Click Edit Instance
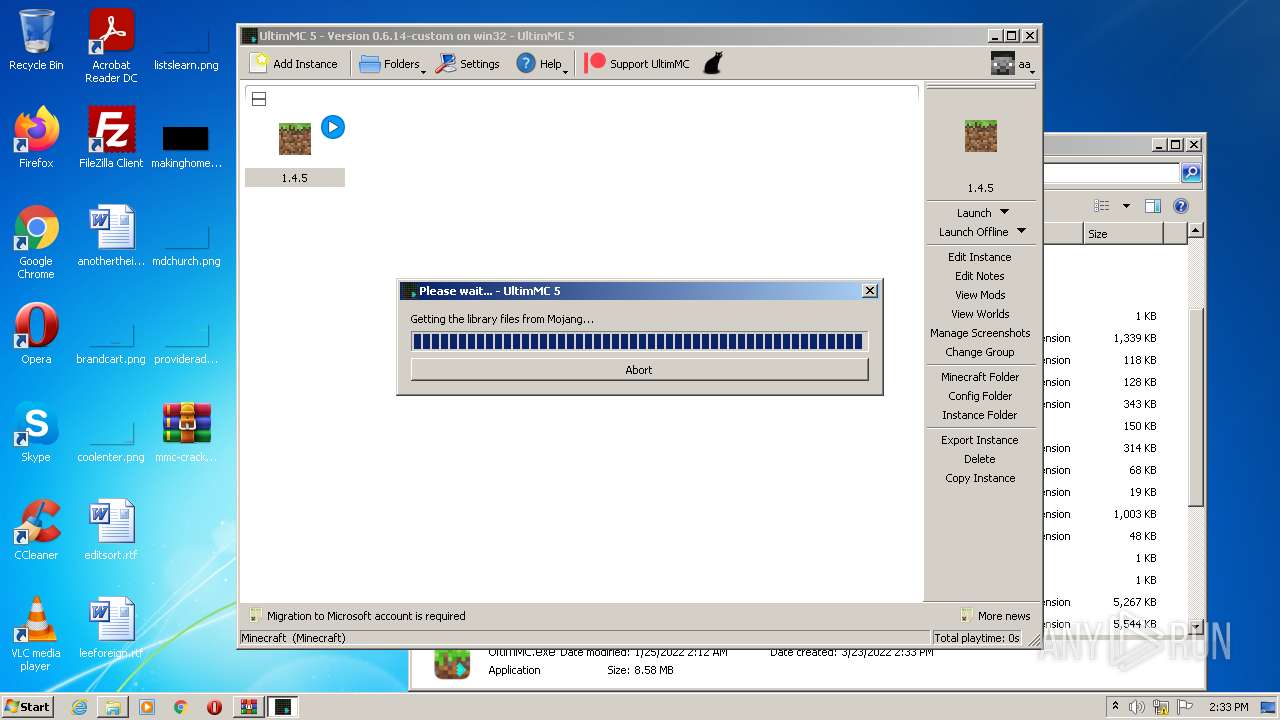1280x720 pixels. point(979,257)
